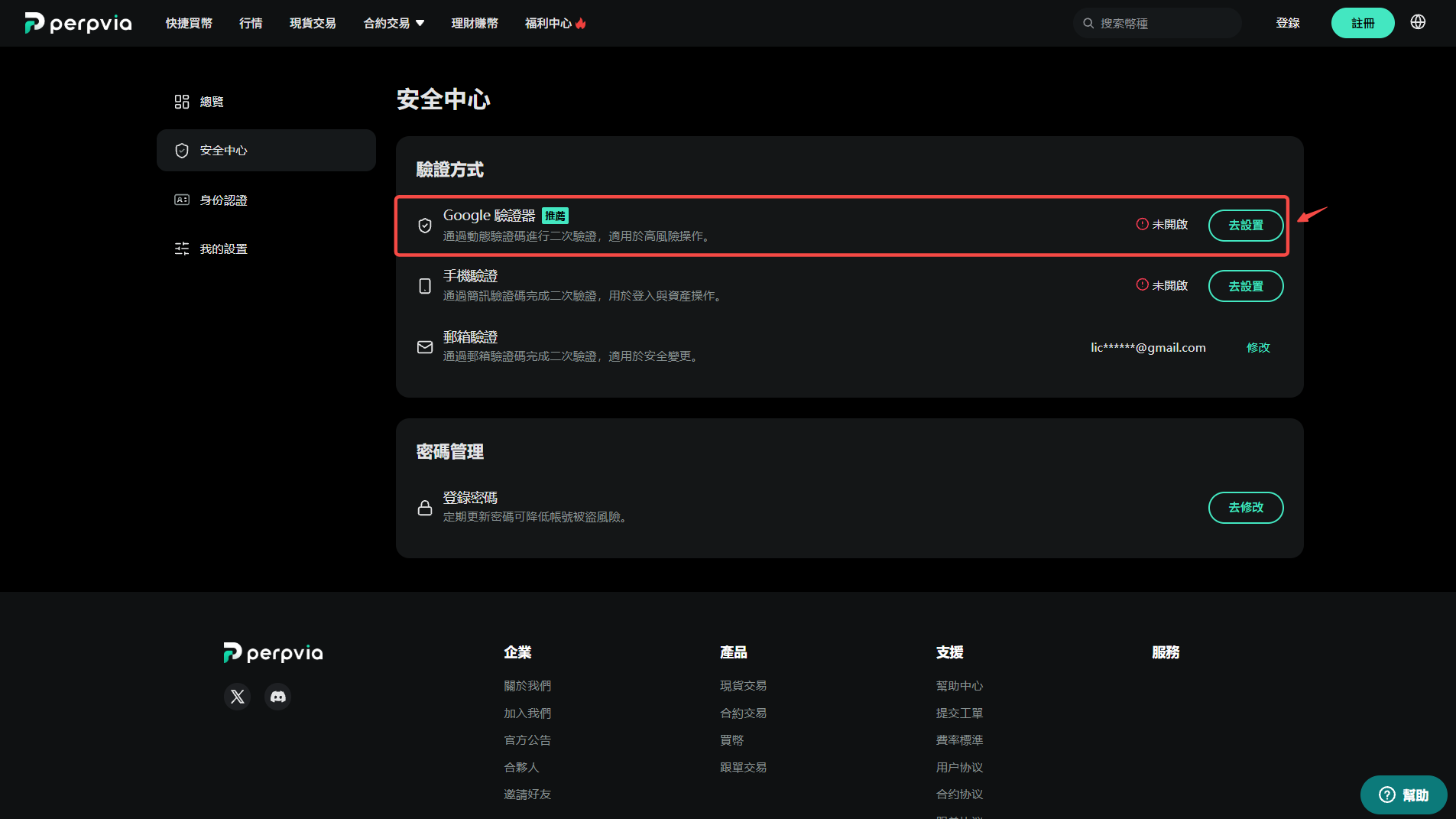Focus the 搜索幣種 search field
1456x819 pixels.
pos(1157,23)
